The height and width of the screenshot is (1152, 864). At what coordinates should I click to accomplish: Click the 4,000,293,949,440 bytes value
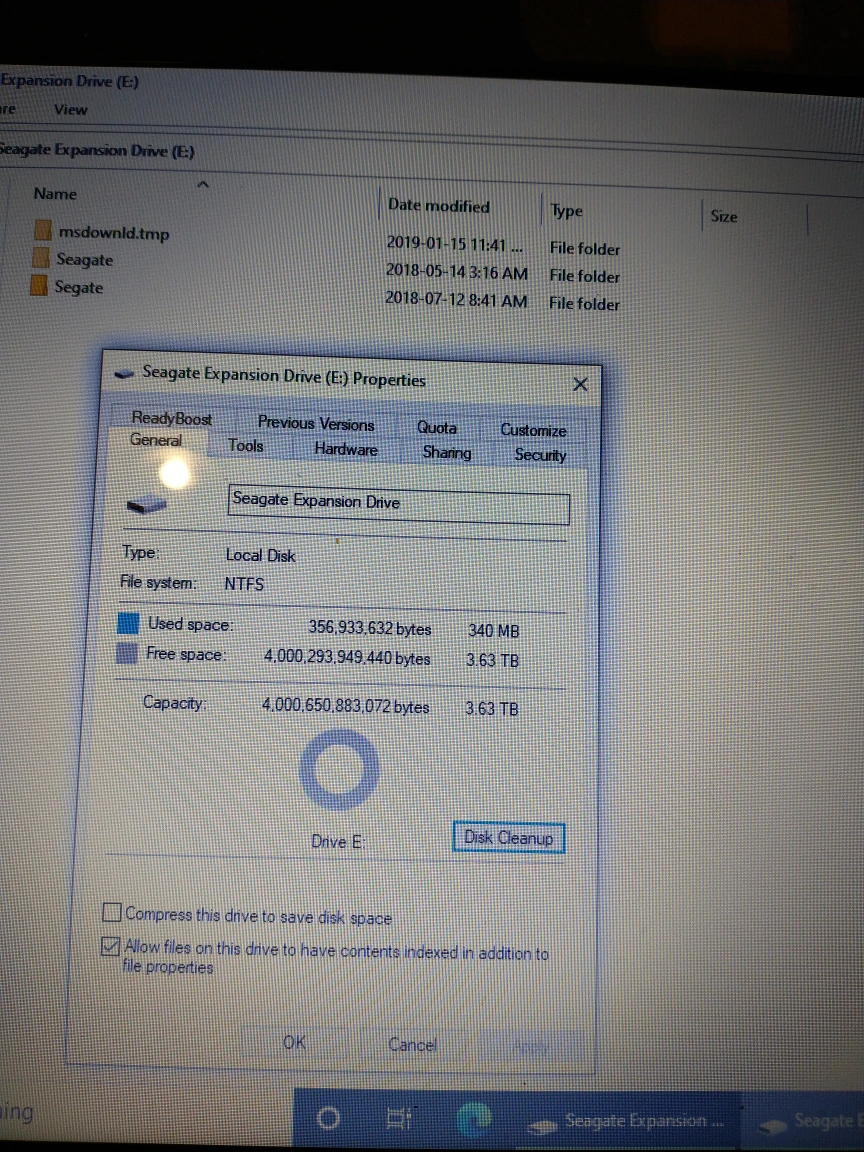tap(347, 657)
